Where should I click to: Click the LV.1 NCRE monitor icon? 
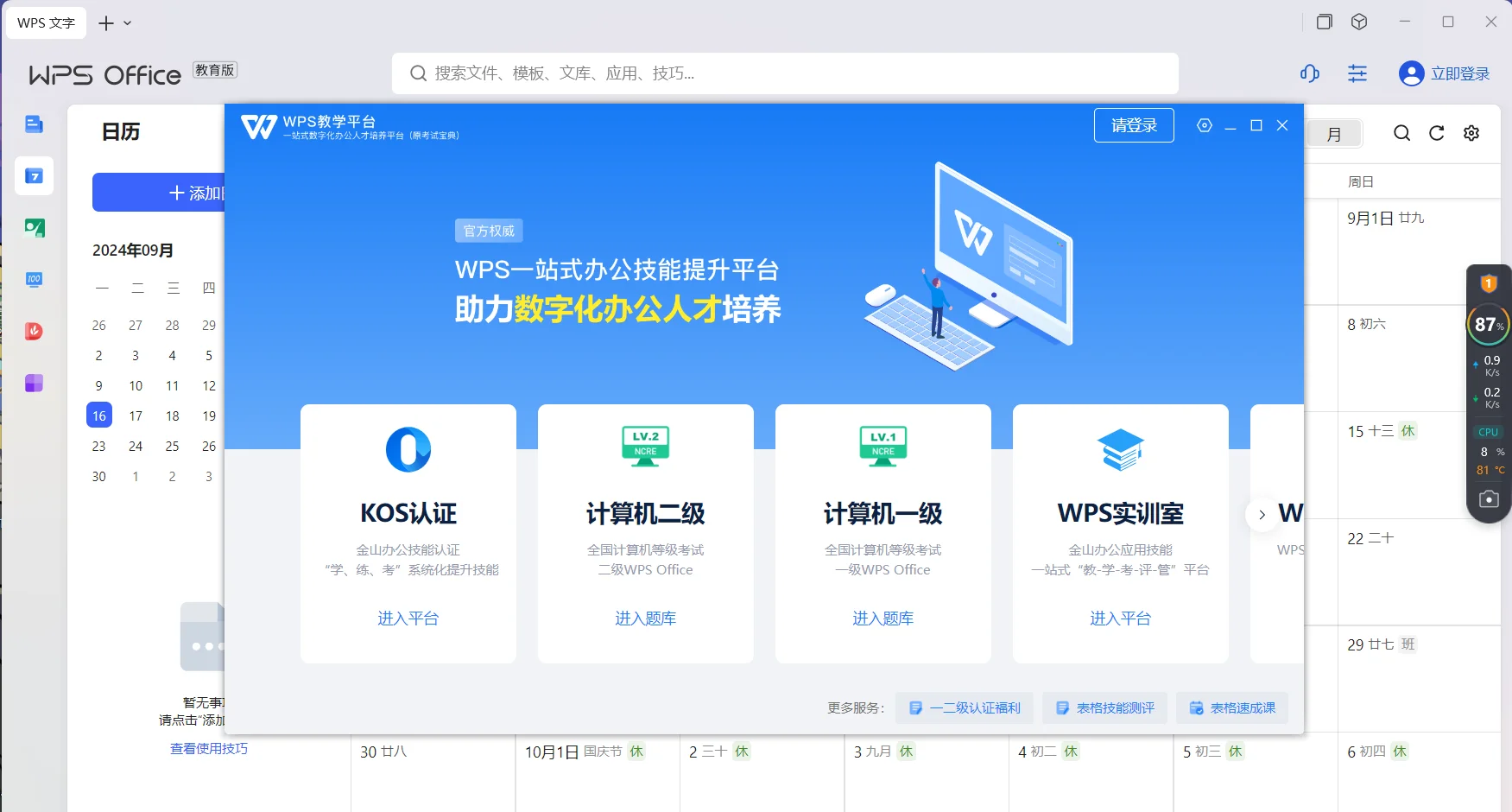883,446
